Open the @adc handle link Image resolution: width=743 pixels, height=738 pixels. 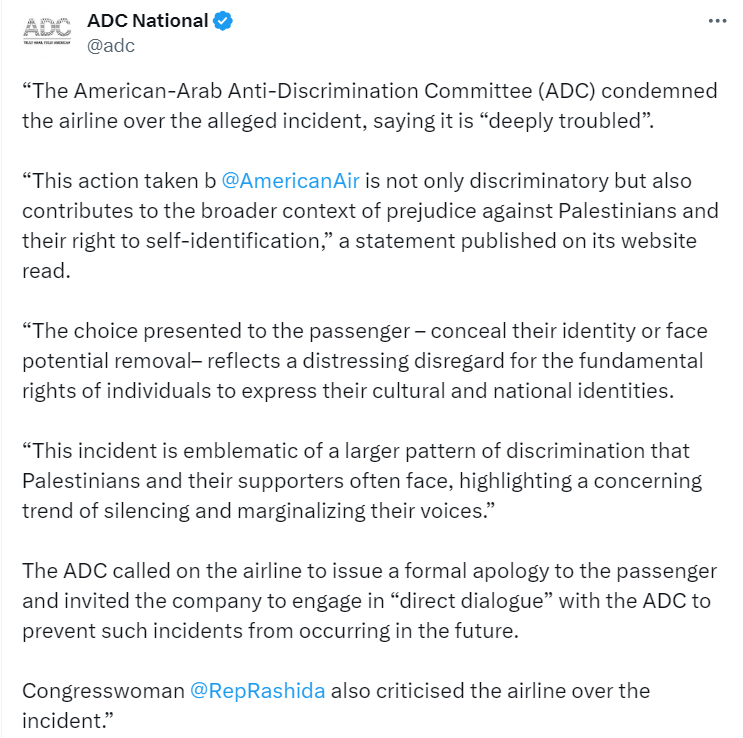111,46
